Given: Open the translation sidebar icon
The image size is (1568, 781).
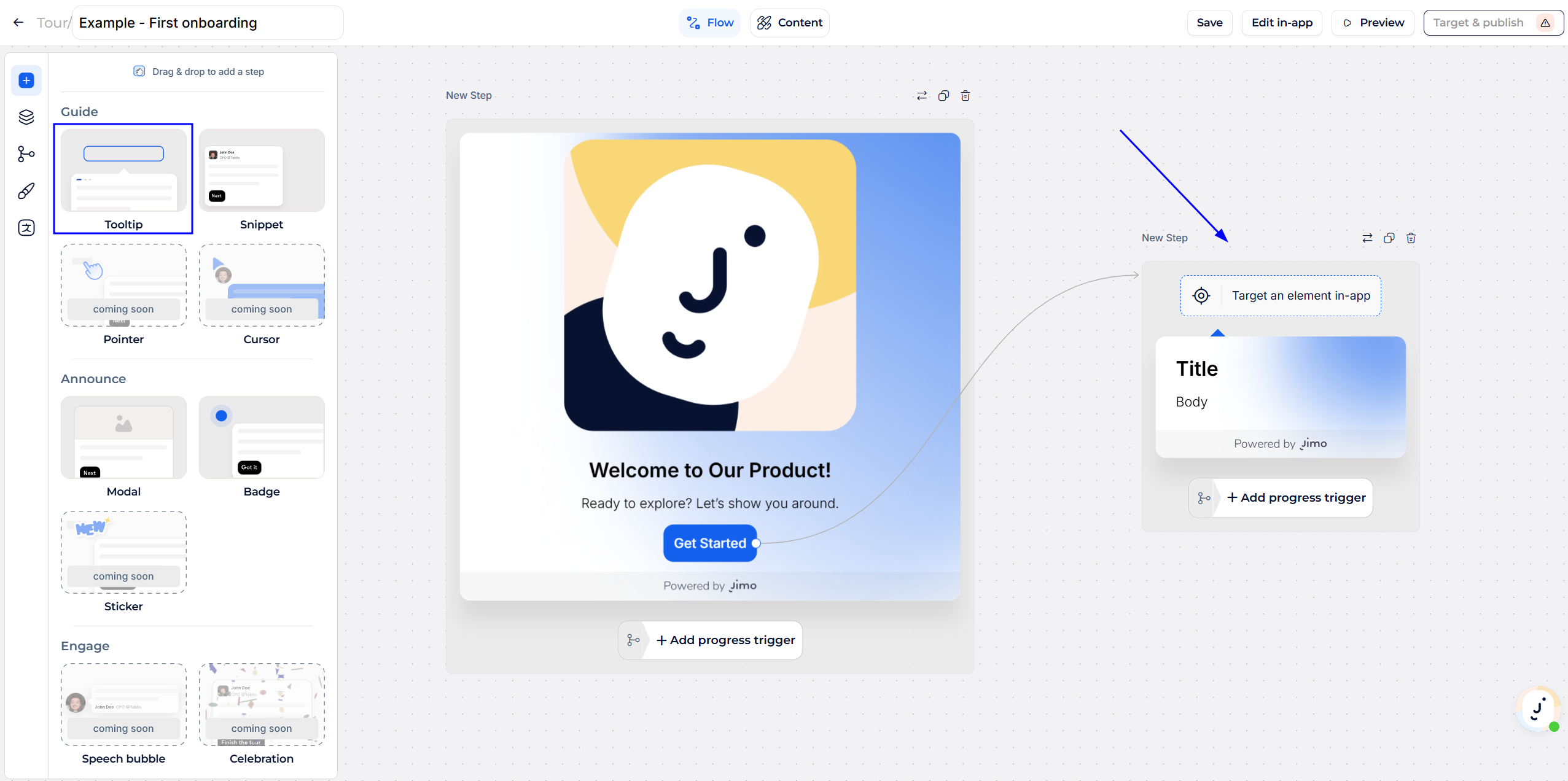Looking at the screenshot, I should point(26,228).
